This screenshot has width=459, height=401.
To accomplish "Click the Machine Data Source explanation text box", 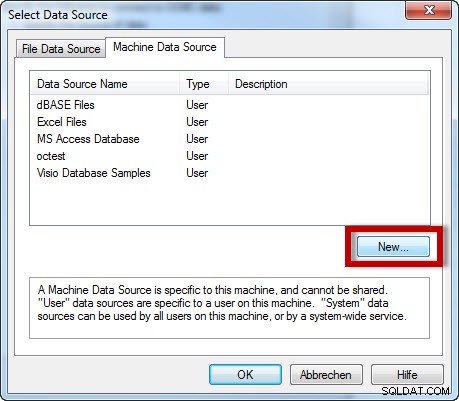I will 229,308.
